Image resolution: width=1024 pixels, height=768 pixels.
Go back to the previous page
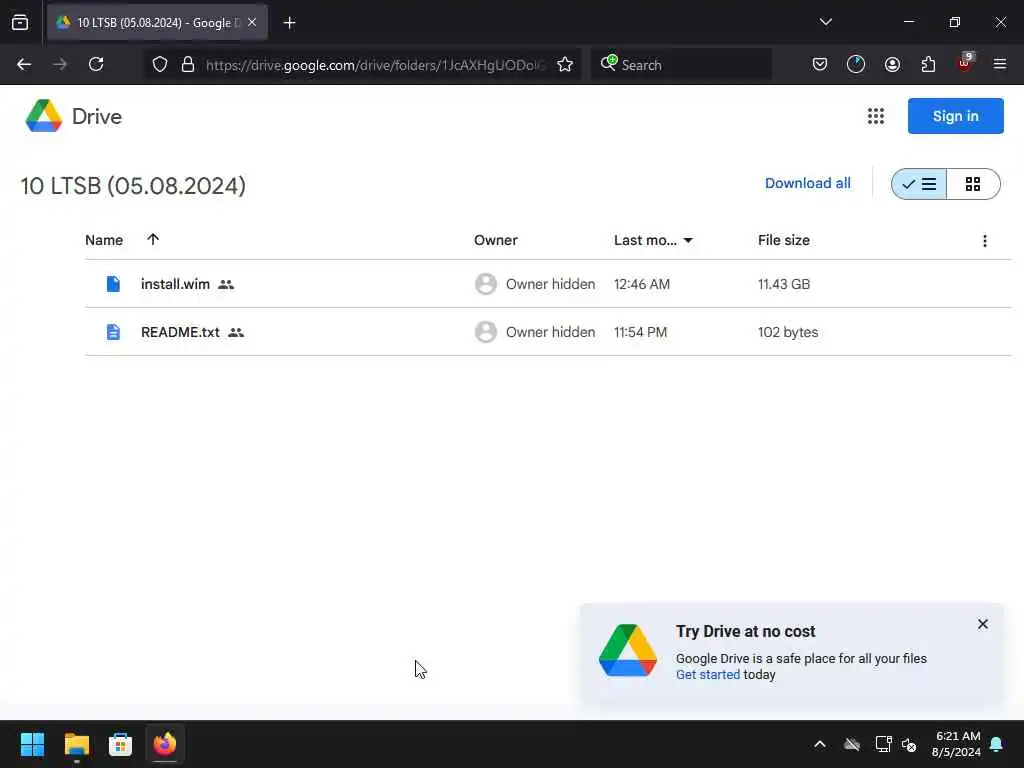click(24, 65)
